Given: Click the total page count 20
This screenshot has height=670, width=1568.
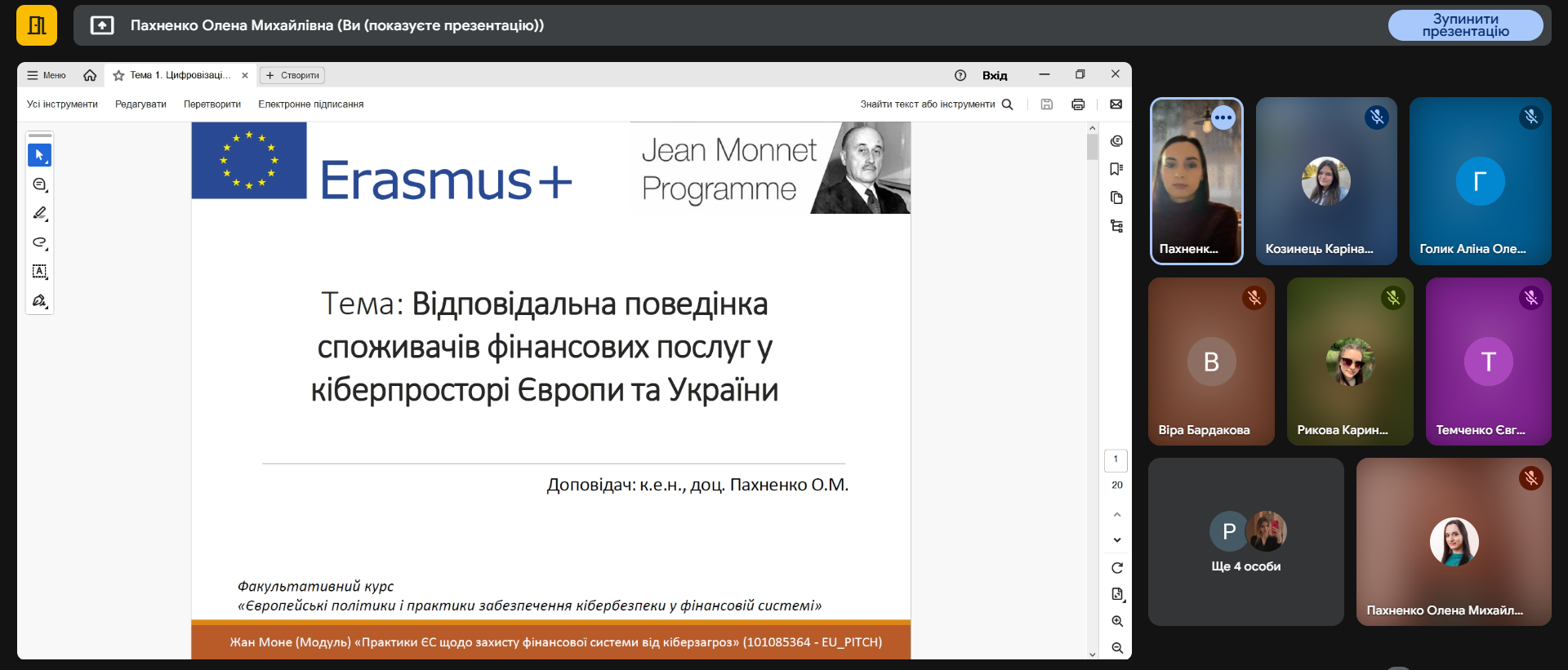Looking at the screenshot, I should point(1117,485).
